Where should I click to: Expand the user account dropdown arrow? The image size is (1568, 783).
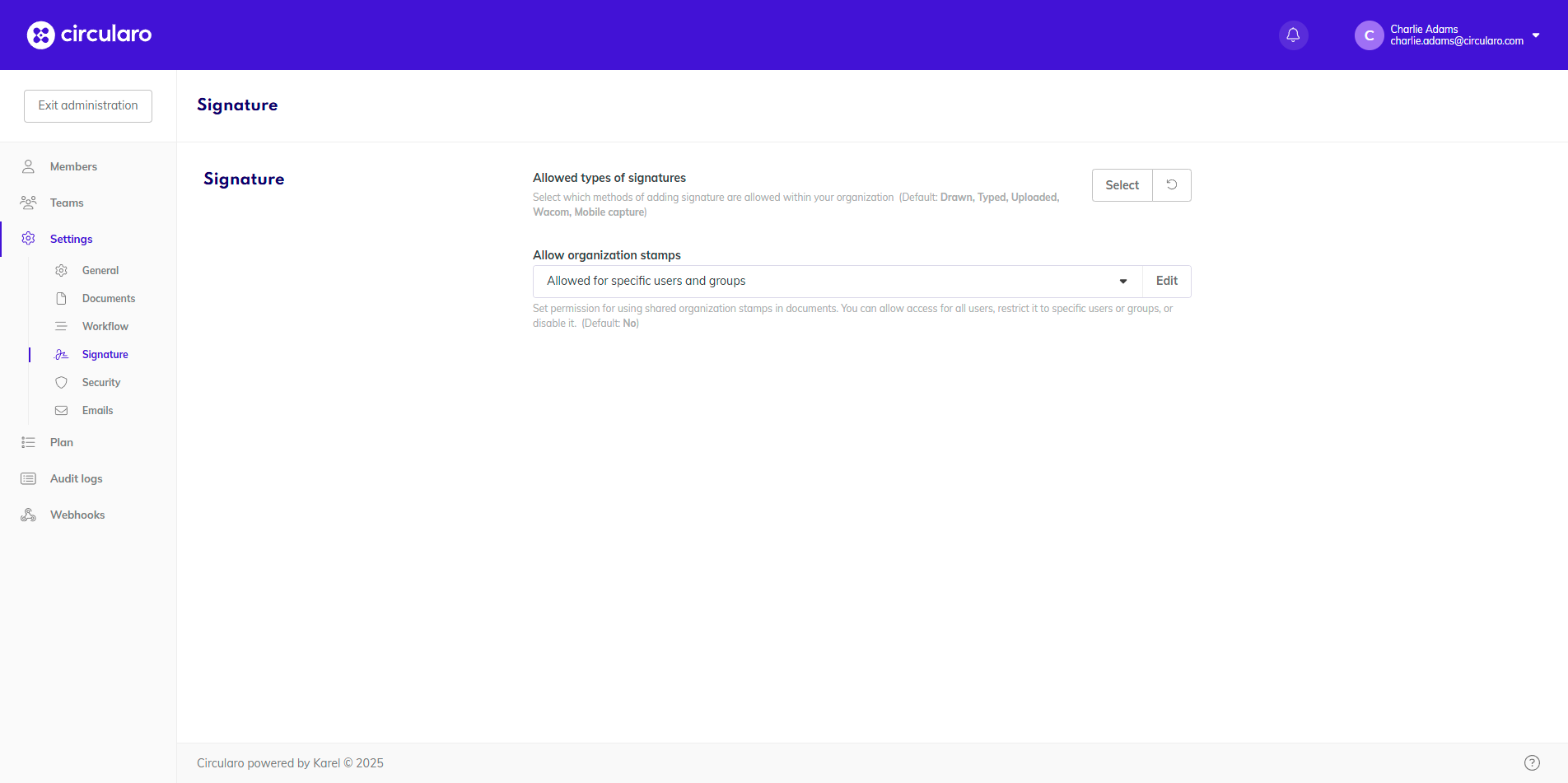(x=1536, y=35)
